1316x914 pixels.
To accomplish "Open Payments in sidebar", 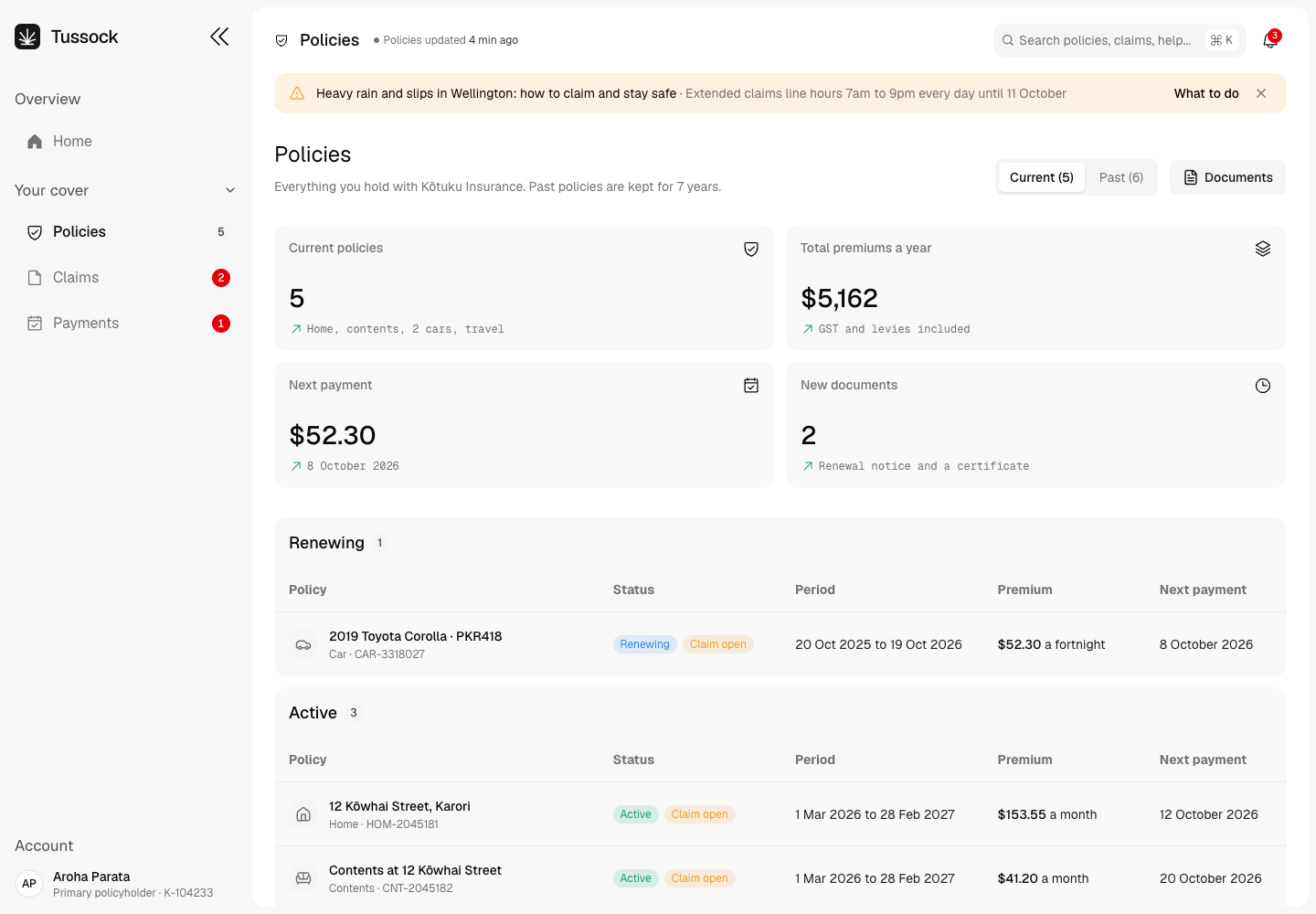I will click(x=126, y=324).
